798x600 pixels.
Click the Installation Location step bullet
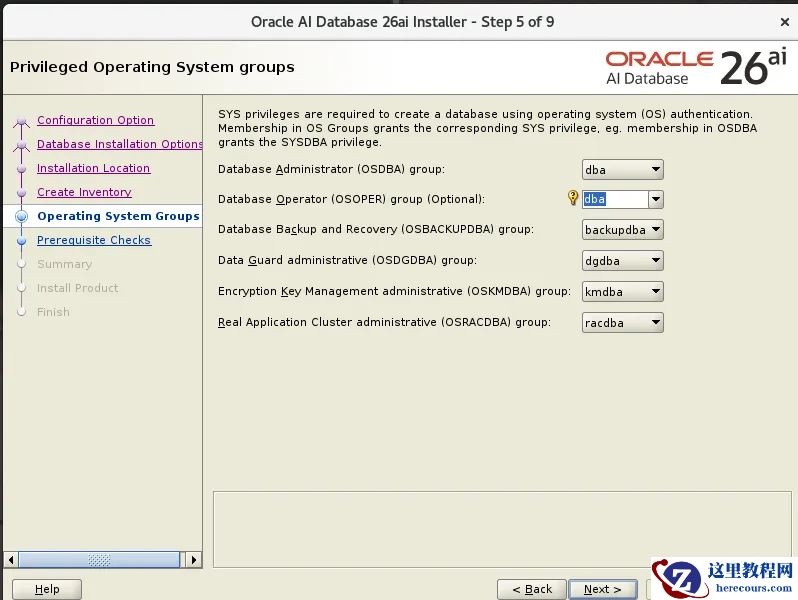click(21, 168)
